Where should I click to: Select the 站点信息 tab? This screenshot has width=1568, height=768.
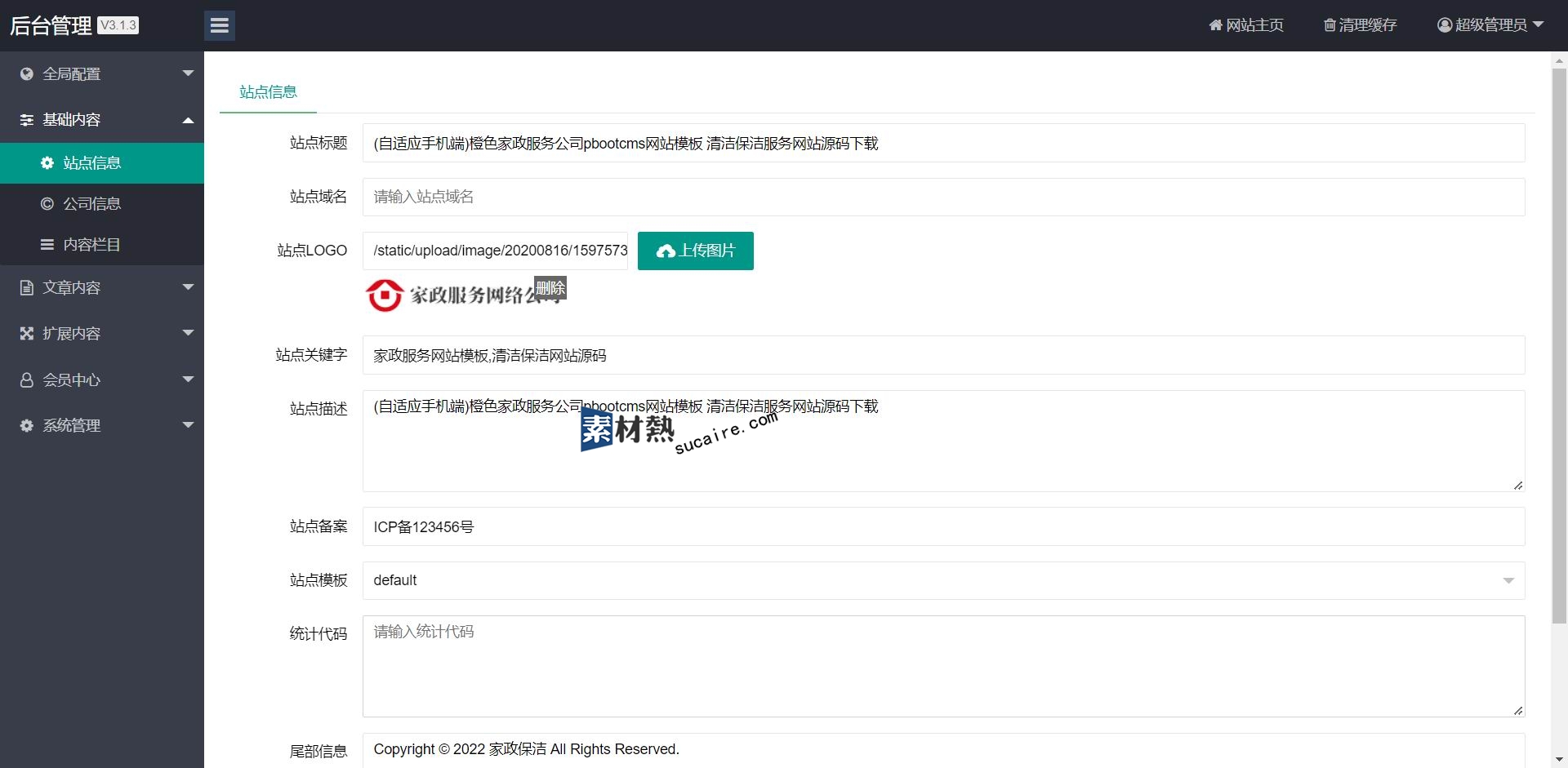pos(268,92)
